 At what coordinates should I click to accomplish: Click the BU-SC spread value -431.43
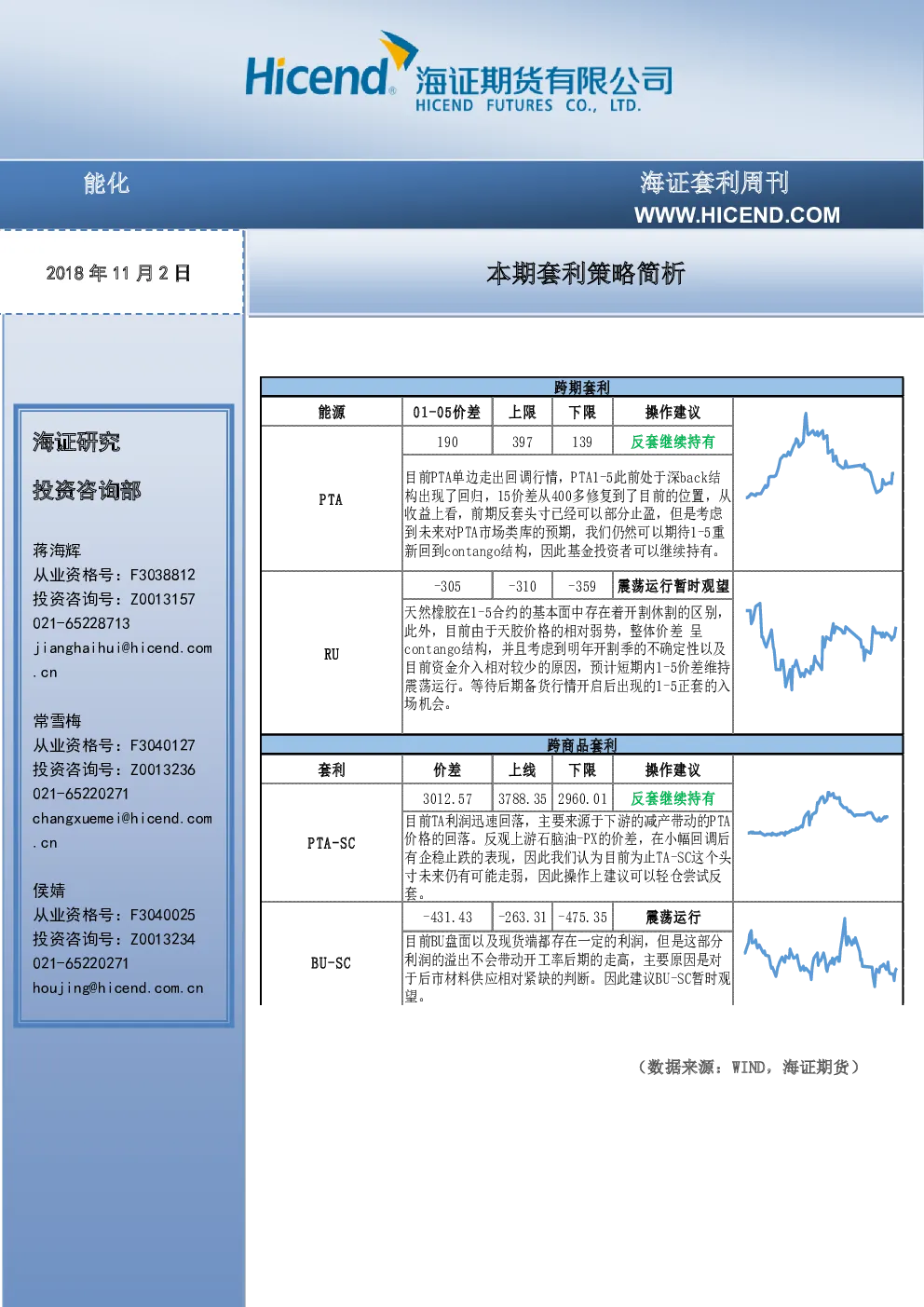click(447, 917)
